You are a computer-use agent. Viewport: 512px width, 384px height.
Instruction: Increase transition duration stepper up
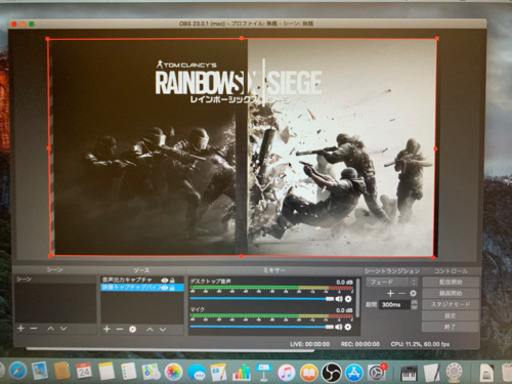(414, 302)
